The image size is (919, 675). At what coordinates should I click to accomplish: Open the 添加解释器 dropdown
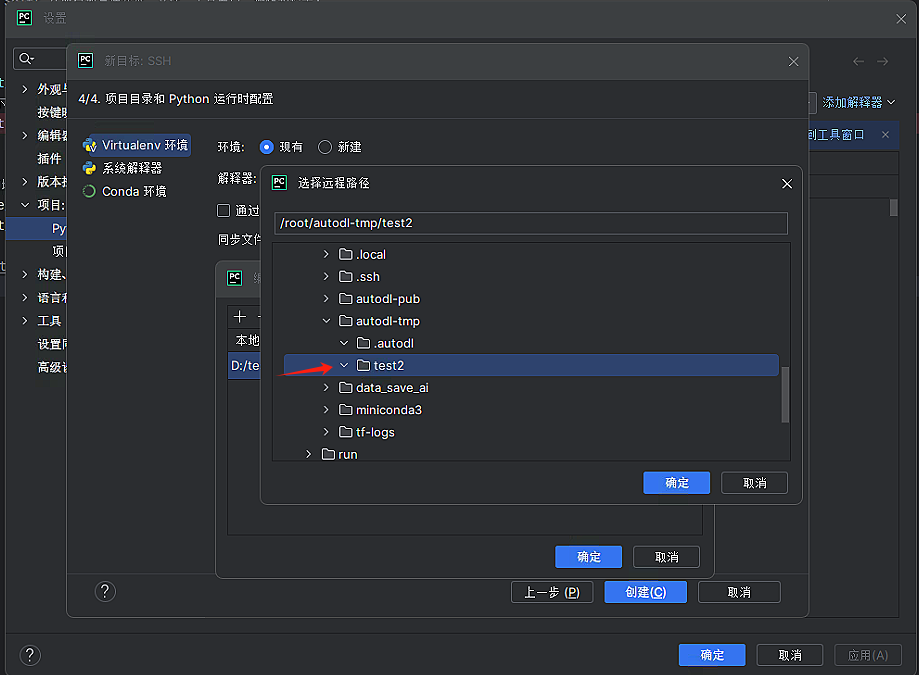click(859, 103)
